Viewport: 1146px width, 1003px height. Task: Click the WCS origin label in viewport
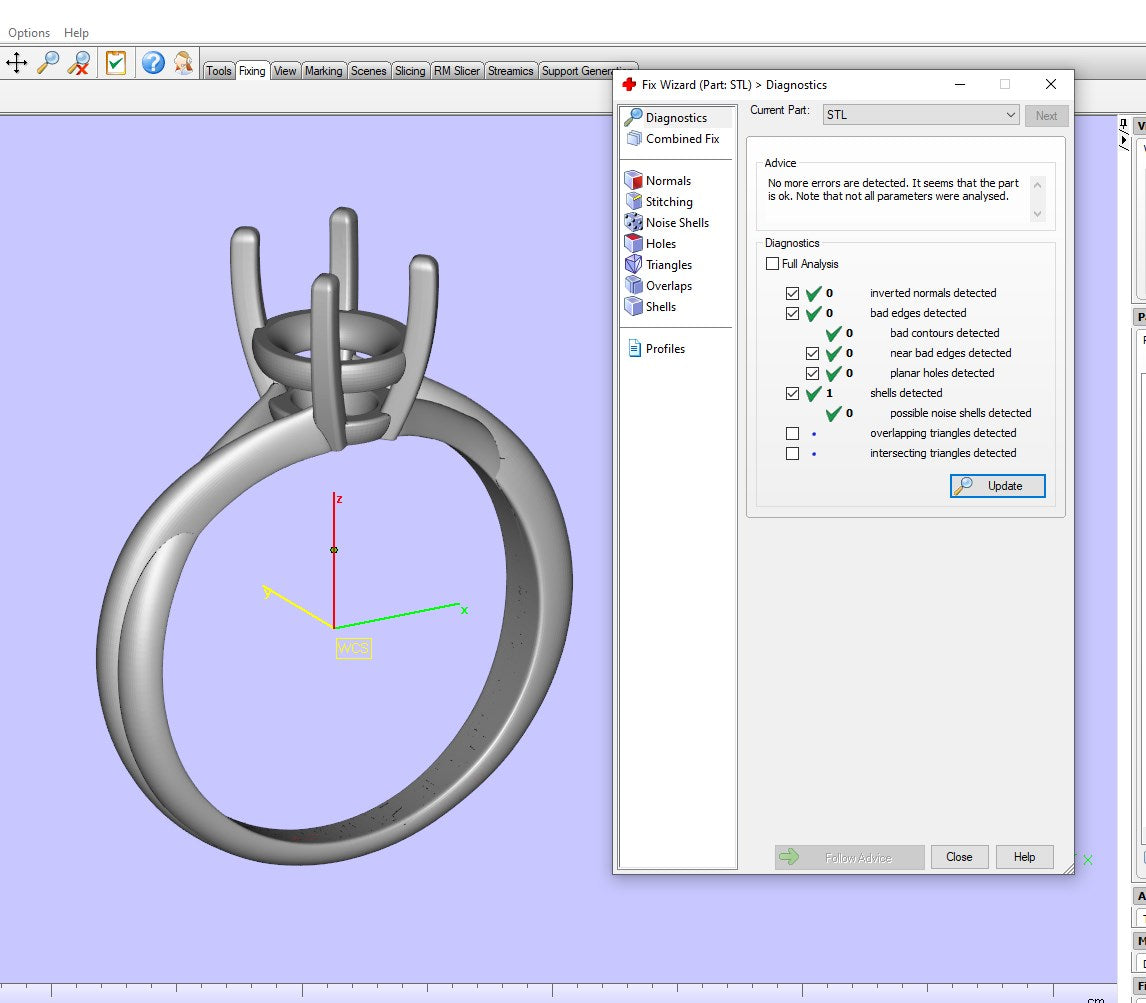point(353,648)
